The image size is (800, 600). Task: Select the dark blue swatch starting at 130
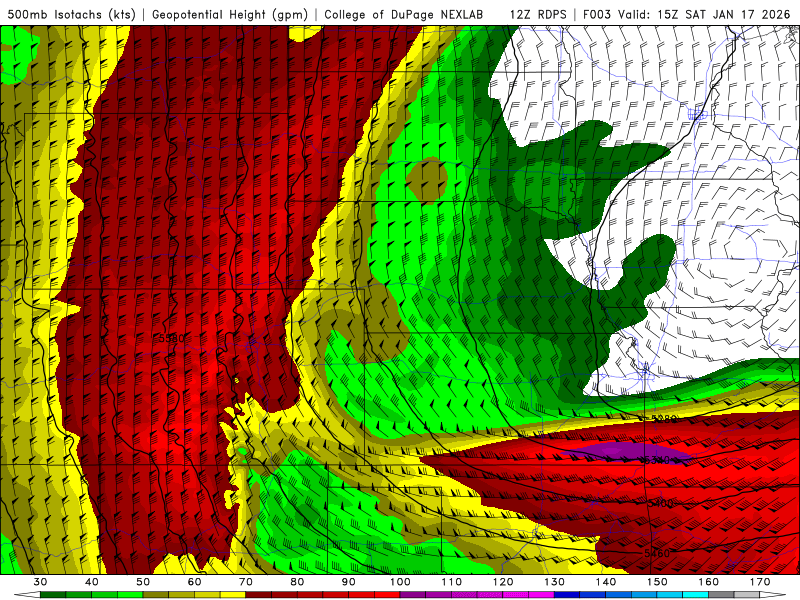coord(567,594)
